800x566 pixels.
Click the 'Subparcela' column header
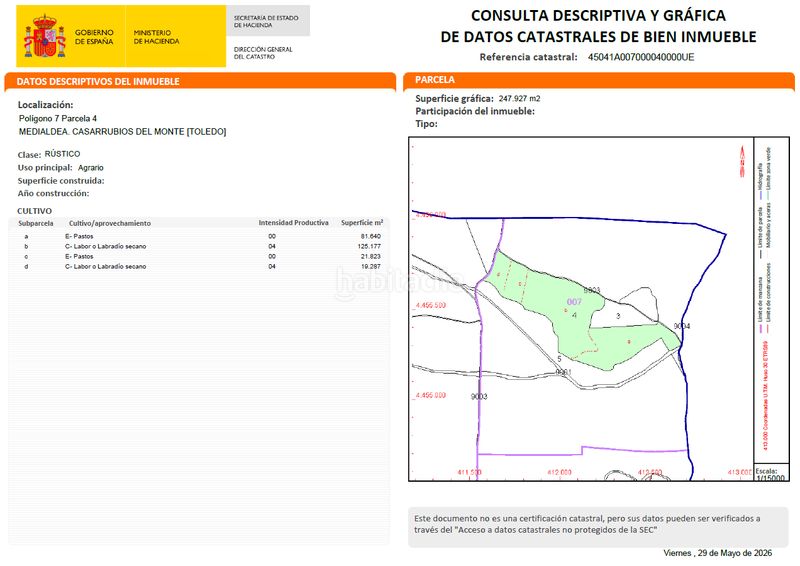pos(36,224)
